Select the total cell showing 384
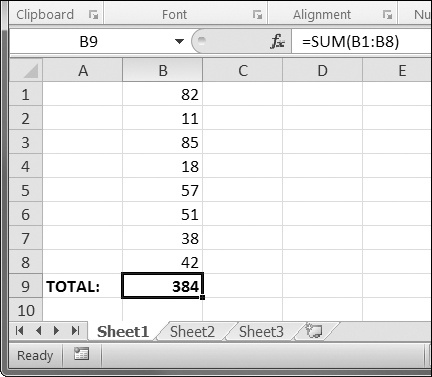Image resolution: width=432 pixels, height=377 pixels. [x=163, y=286]
